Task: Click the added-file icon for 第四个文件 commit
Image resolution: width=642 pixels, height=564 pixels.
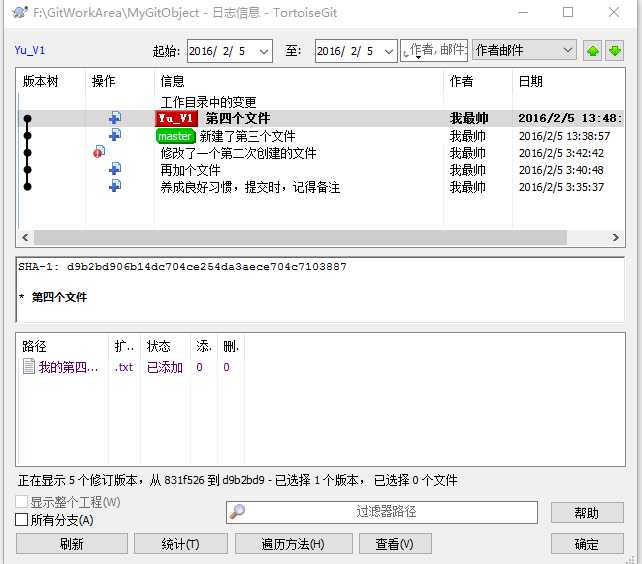Action: pos(115,118)
